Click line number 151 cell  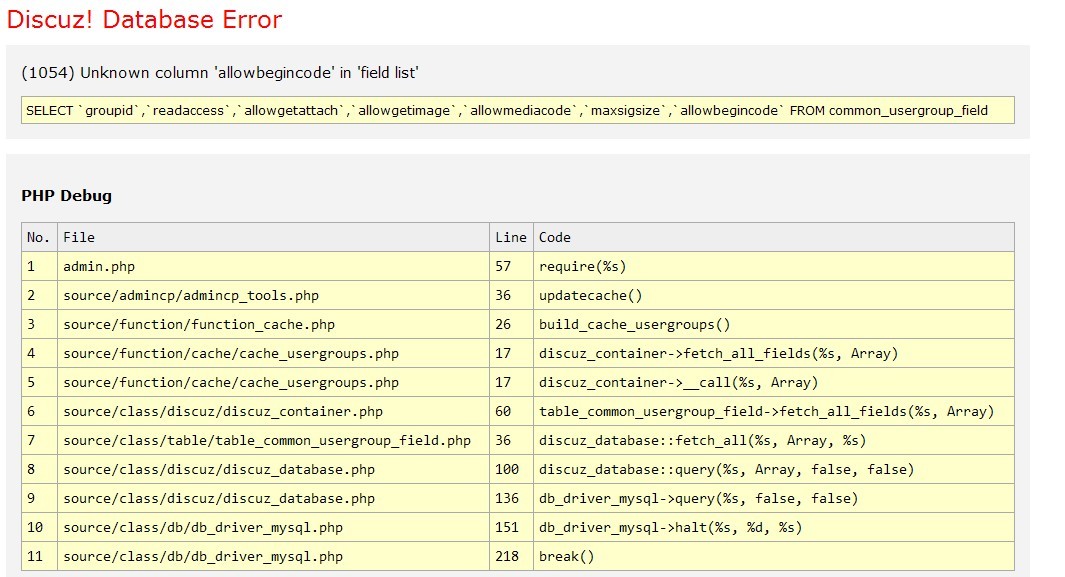511,527
